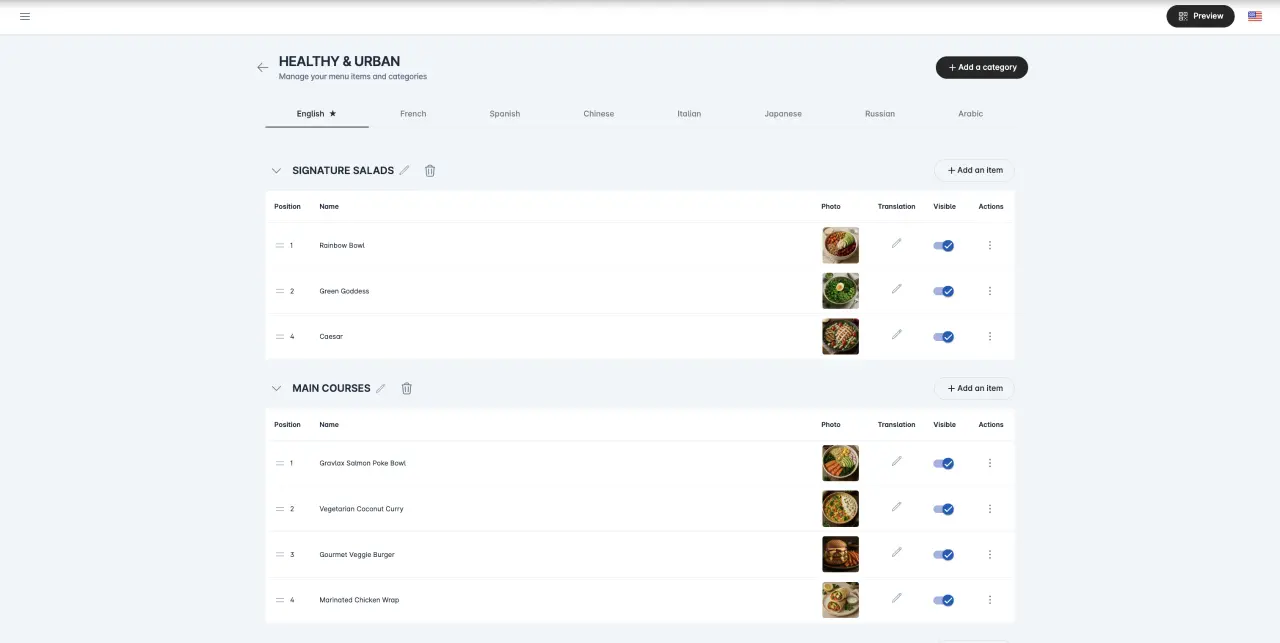Edit the Signature Salads category name
1280x643 pixels.
[404, 170]
